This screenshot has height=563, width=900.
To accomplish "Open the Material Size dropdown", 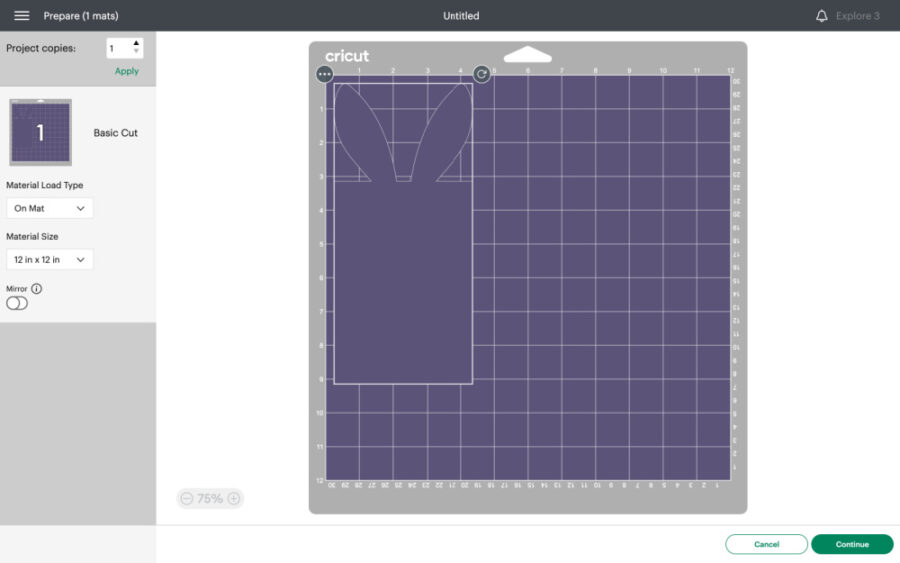I will point(49,260).
